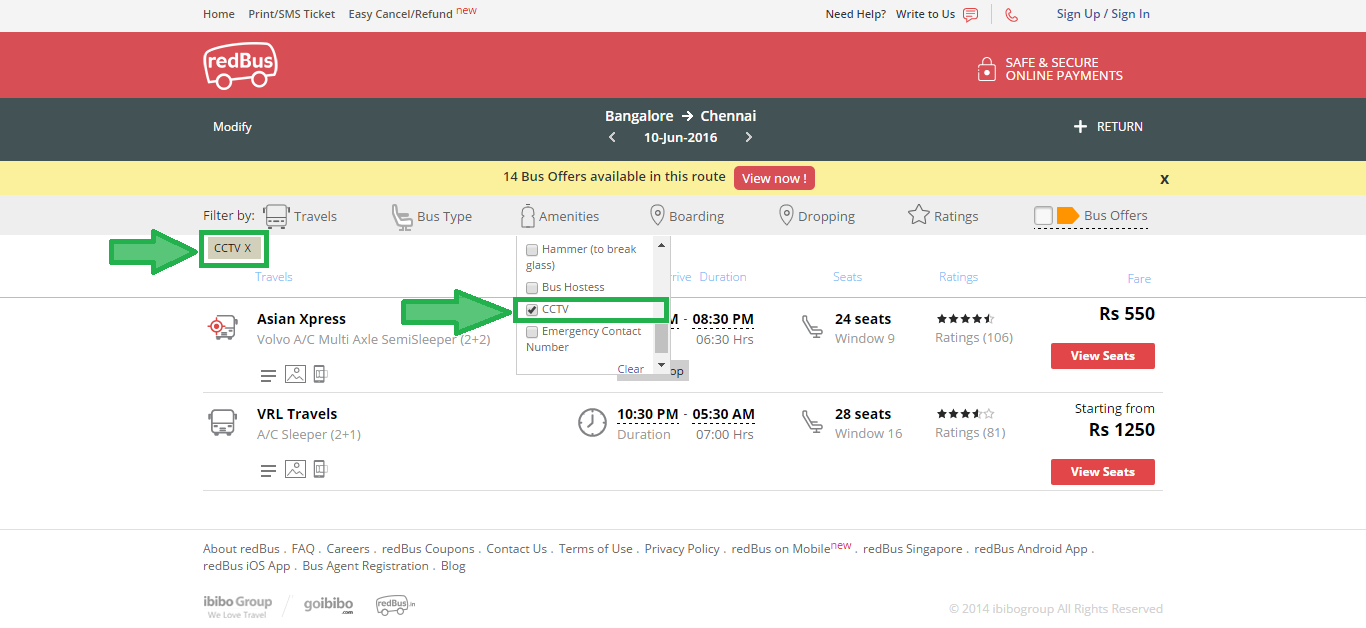Click Asian Xpress seat icon
This screenshot has height=628, width=1366.
[812, 327]
